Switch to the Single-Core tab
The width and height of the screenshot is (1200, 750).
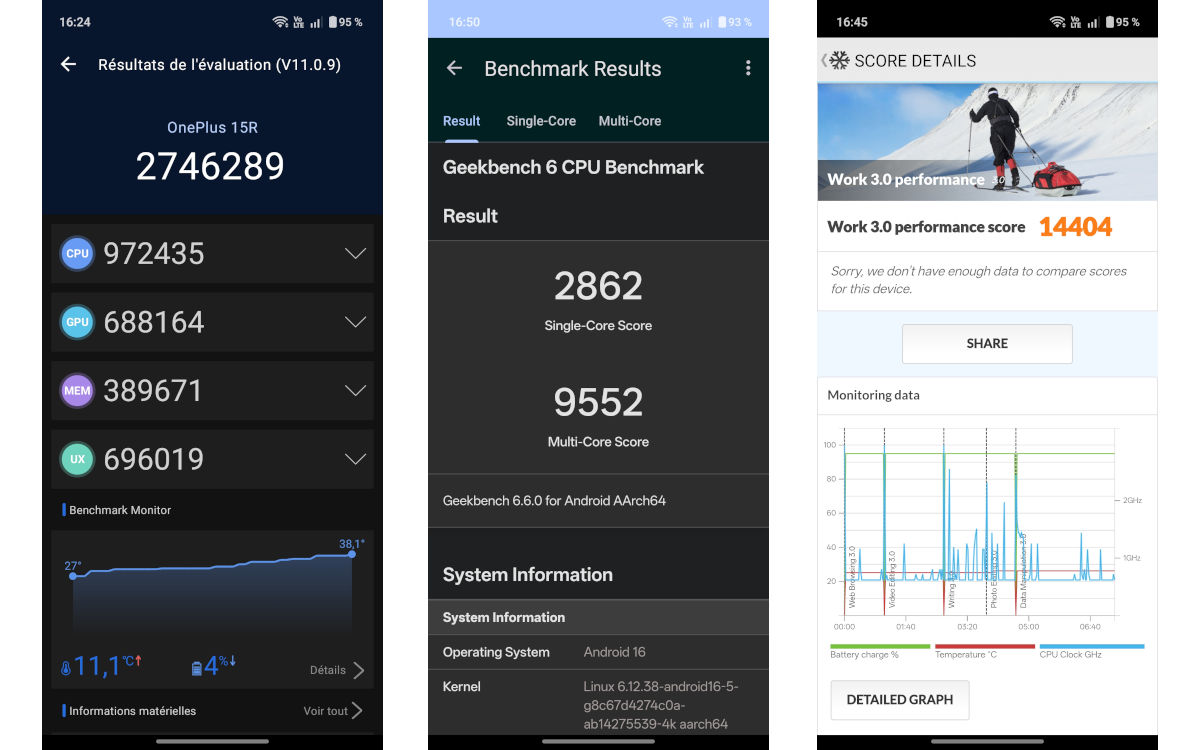coord(541,121)
